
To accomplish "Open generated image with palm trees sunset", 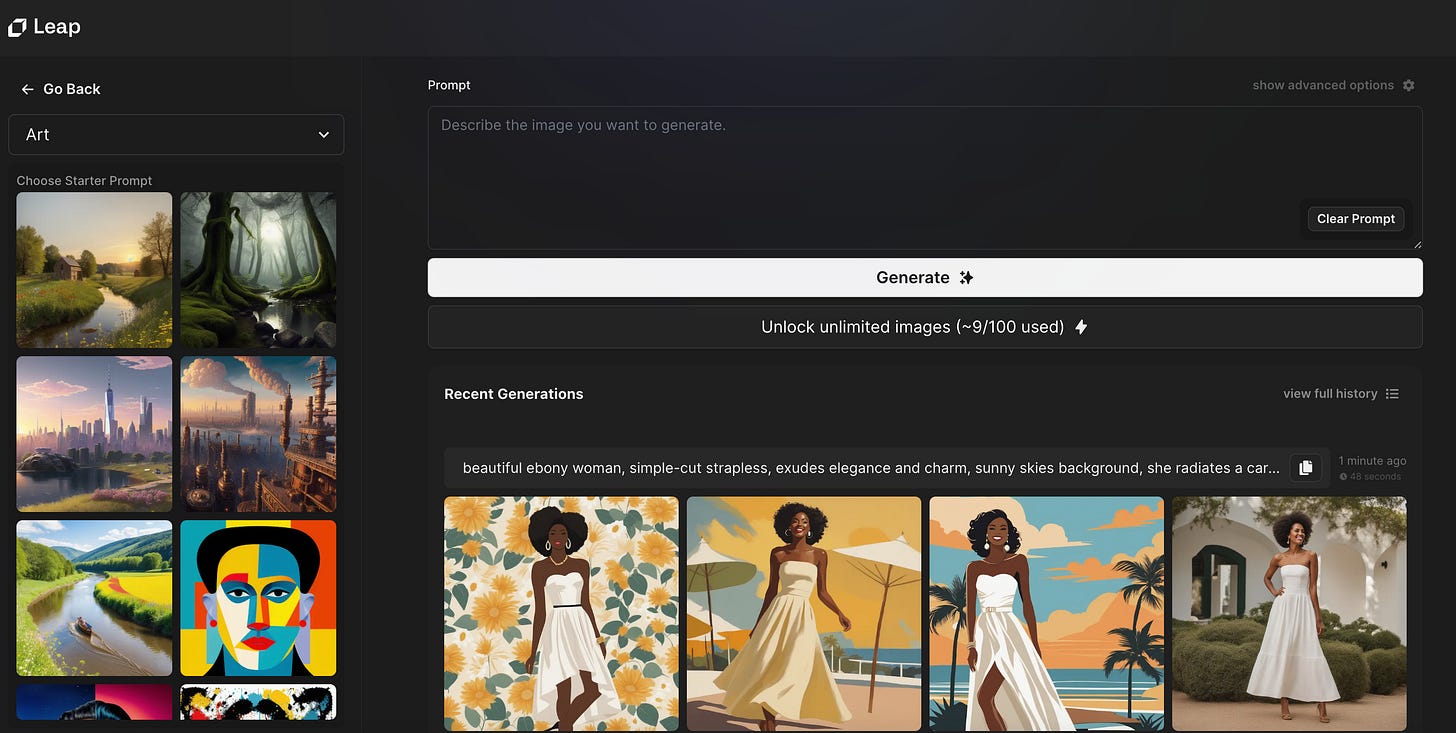I will 1047,614.
